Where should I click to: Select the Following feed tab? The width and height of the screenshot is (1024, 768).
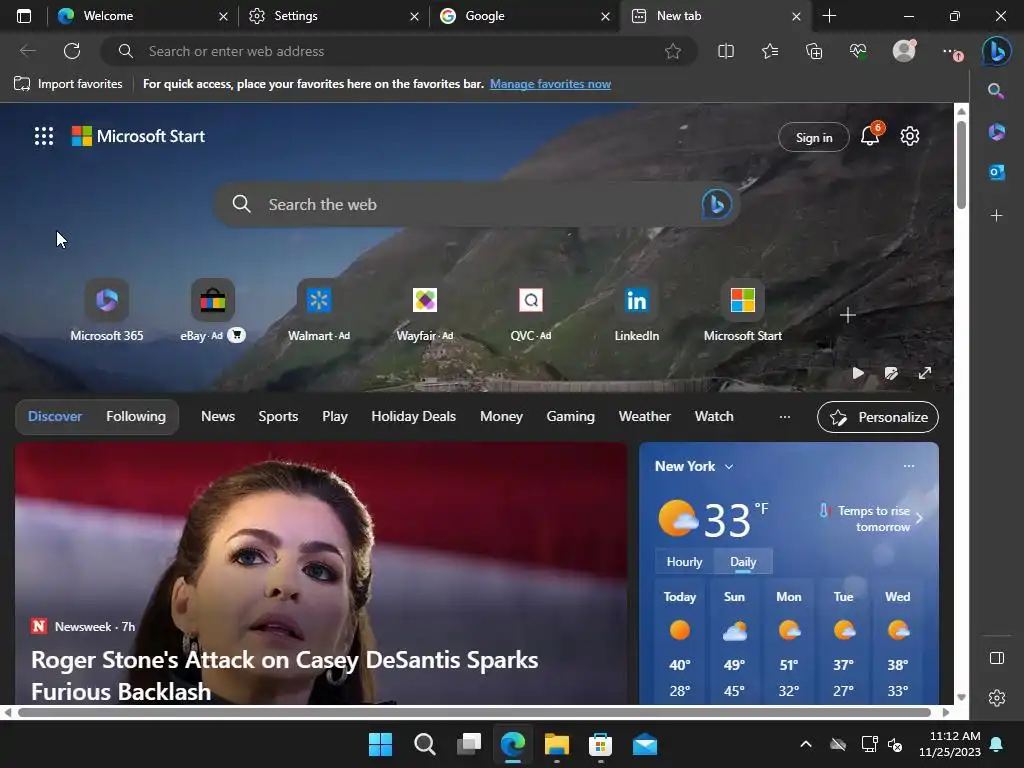click(x=136, y=417)
